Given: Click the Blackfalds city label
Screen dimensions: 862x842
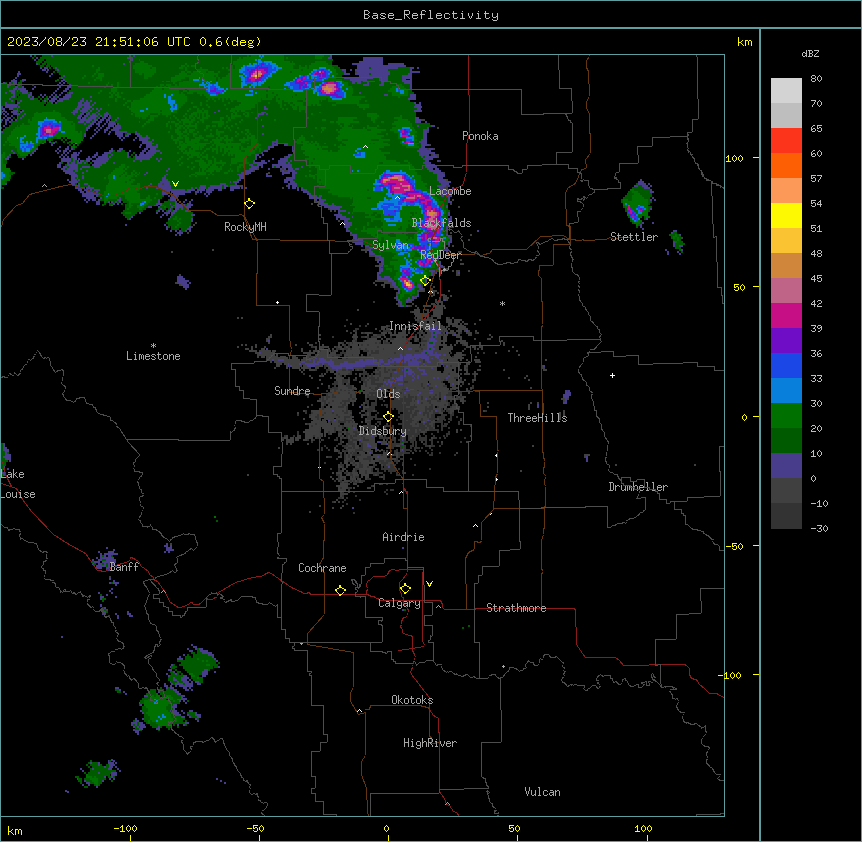Looking at the screenshot, I should (441, 223).
